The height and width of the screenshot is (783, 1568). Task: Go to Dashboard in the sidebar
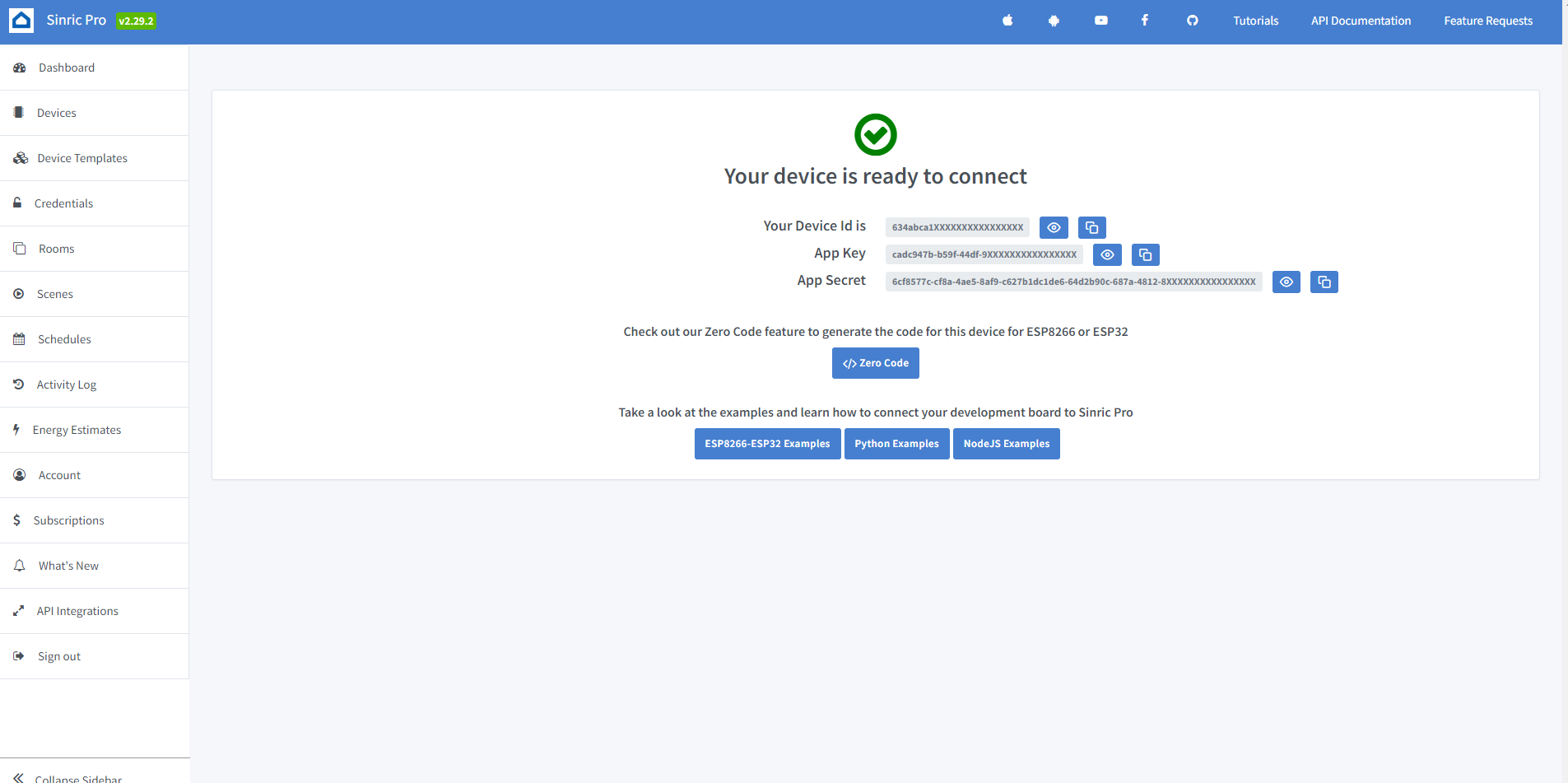[x=95, y=68]
